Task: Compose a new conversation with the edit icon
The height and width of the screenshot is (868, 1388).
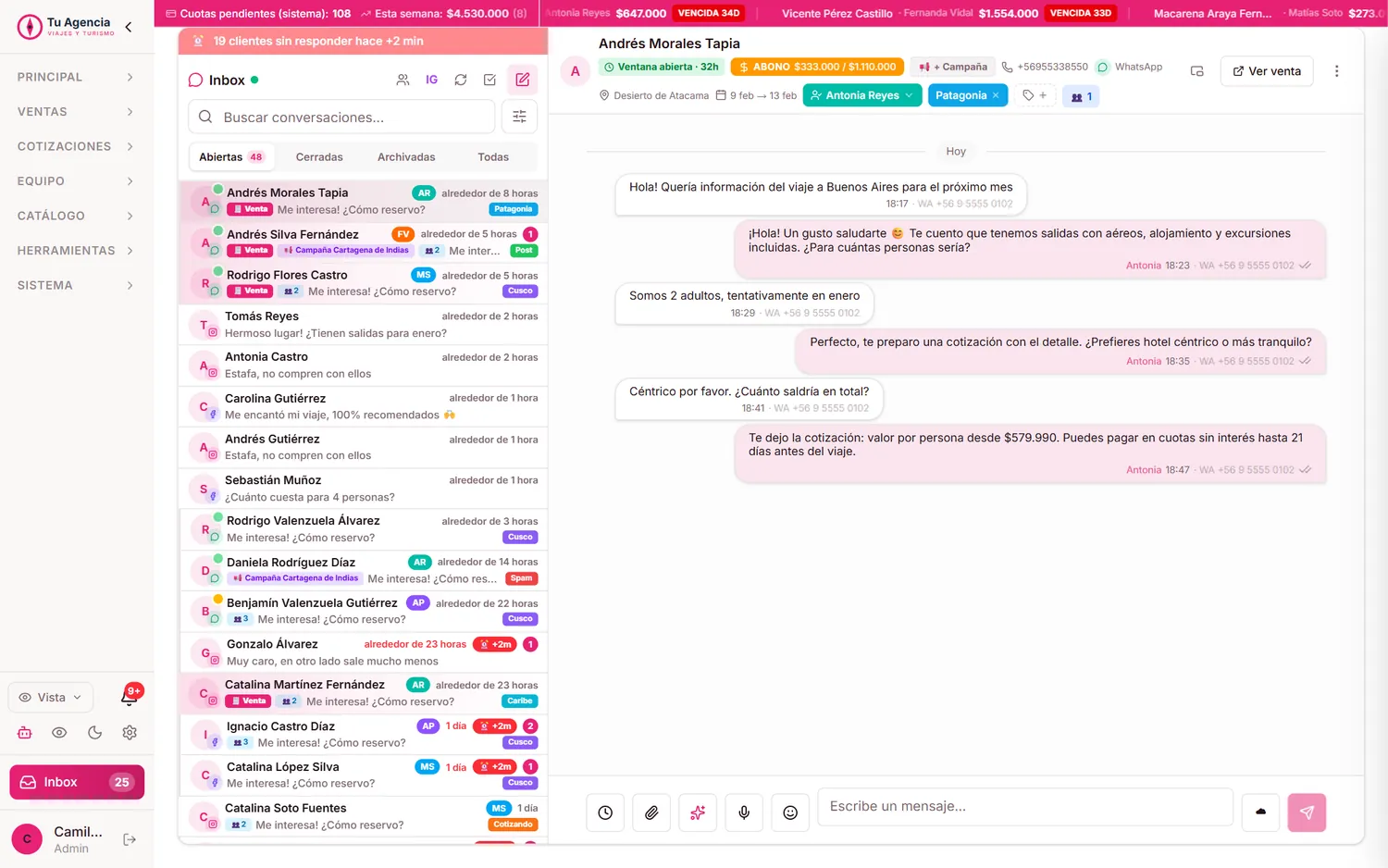Action: (x=523, y=80)
